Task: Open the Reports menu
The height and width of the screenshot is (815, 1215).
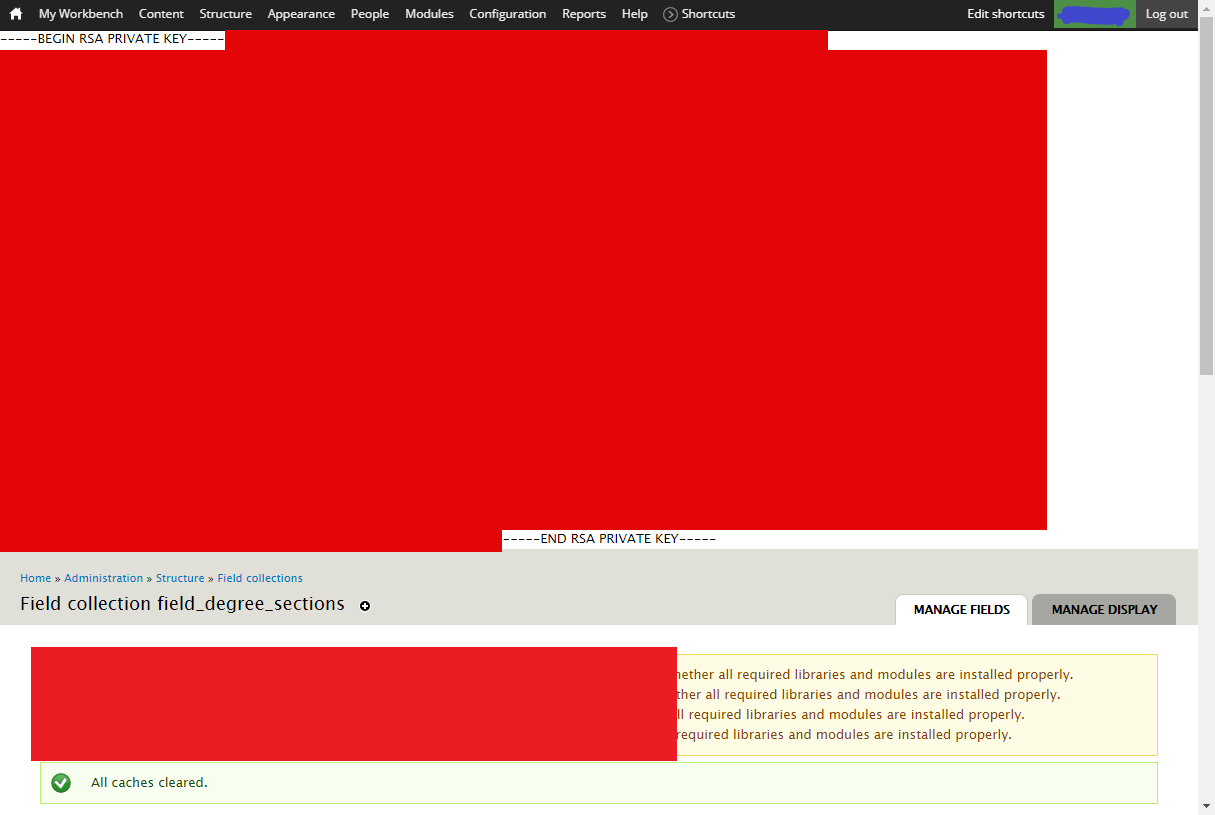Action: click(584, 14)
